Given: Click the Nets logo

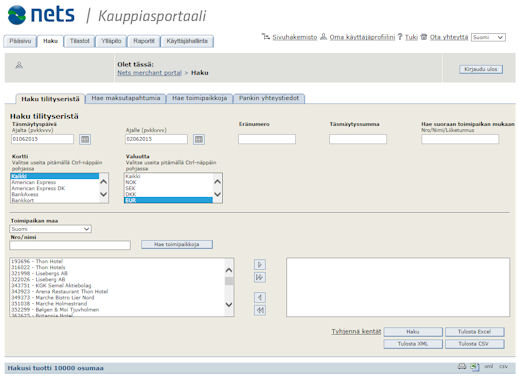Looking at the screenshot, I should pos(41,15).
